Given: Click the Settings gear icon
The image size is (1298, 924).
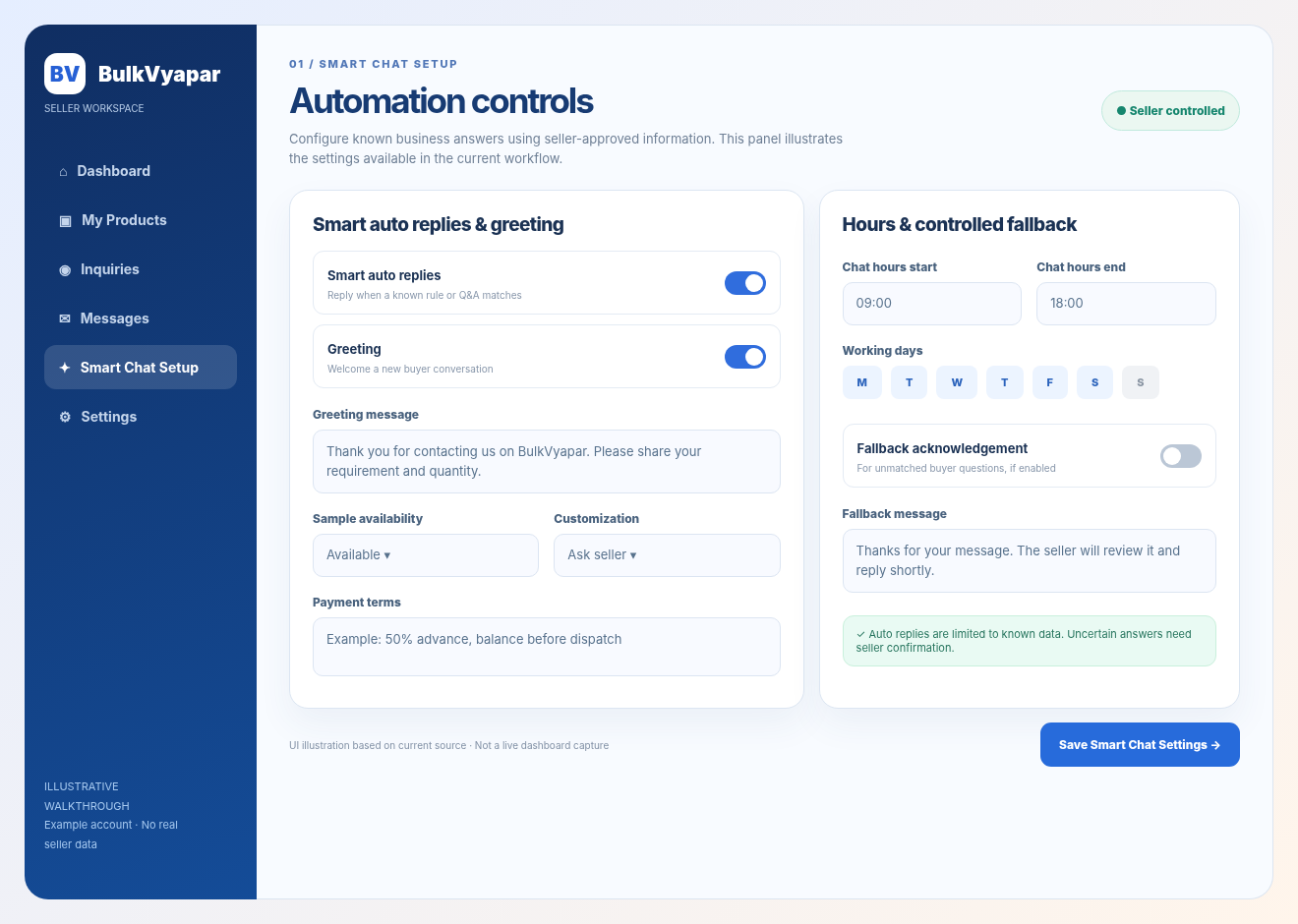Looking at the screenshot, I should pos(65,417).
